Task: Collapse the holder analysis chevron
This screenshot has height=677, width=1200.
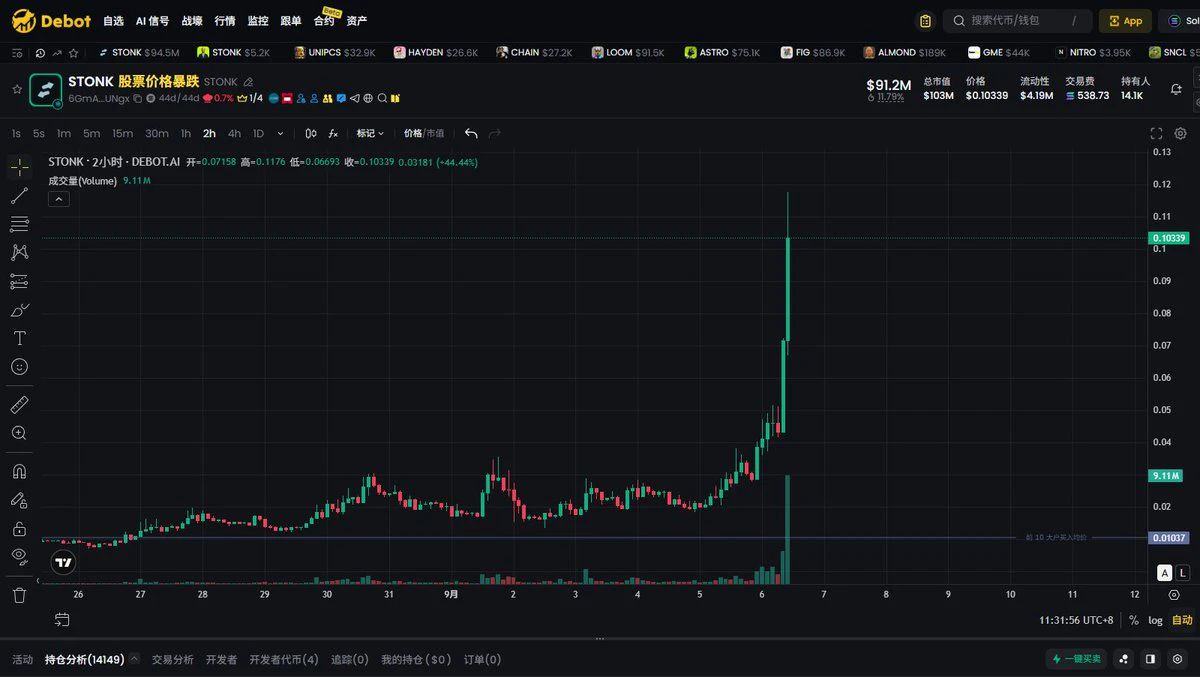Action: tap(134, 659)
